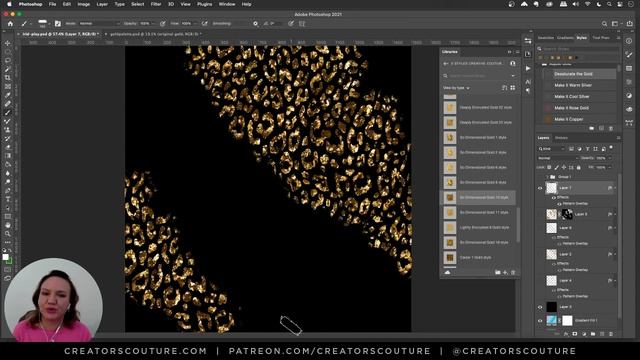Toggle pressure for opacity button

coord(162,24)
